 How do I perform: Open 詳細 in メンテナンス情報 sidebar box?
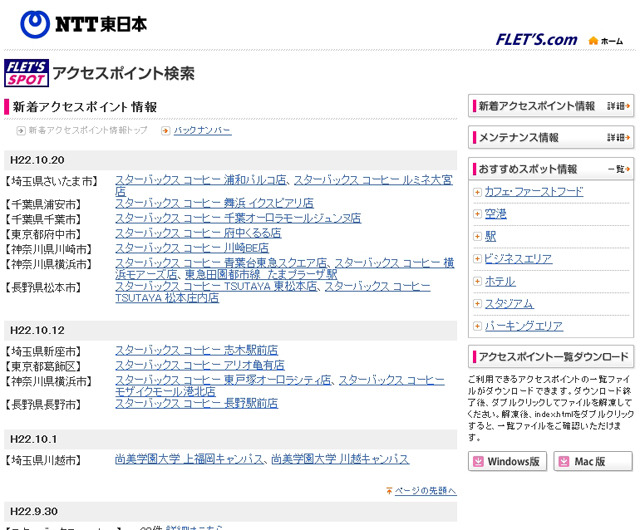618,138
